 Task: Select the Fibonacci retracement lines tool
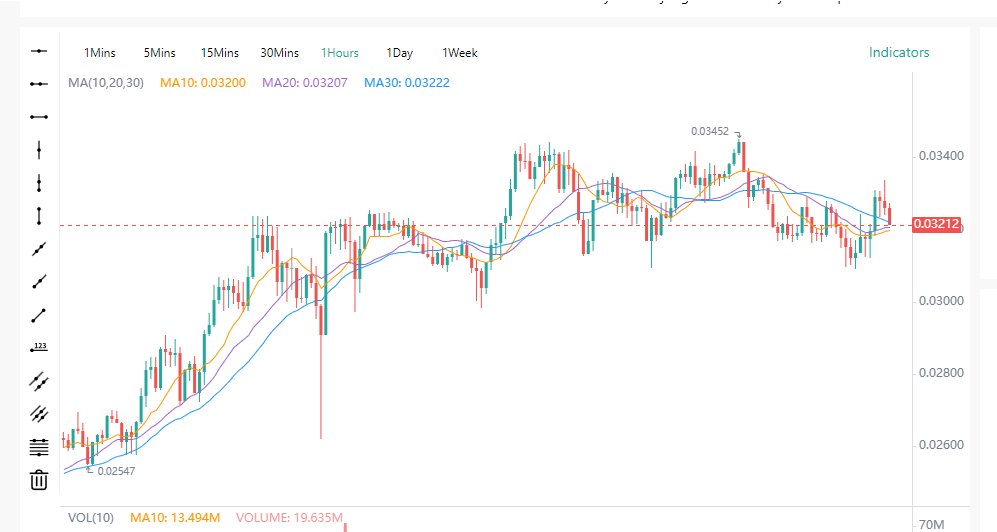click(x=39, y=447)
